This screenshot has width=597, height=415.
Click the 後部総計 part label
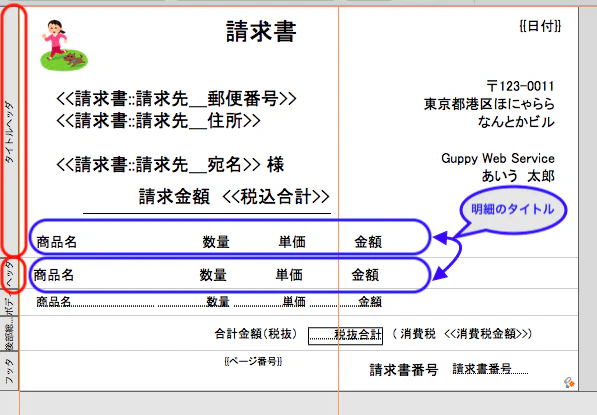click(10, 334)
